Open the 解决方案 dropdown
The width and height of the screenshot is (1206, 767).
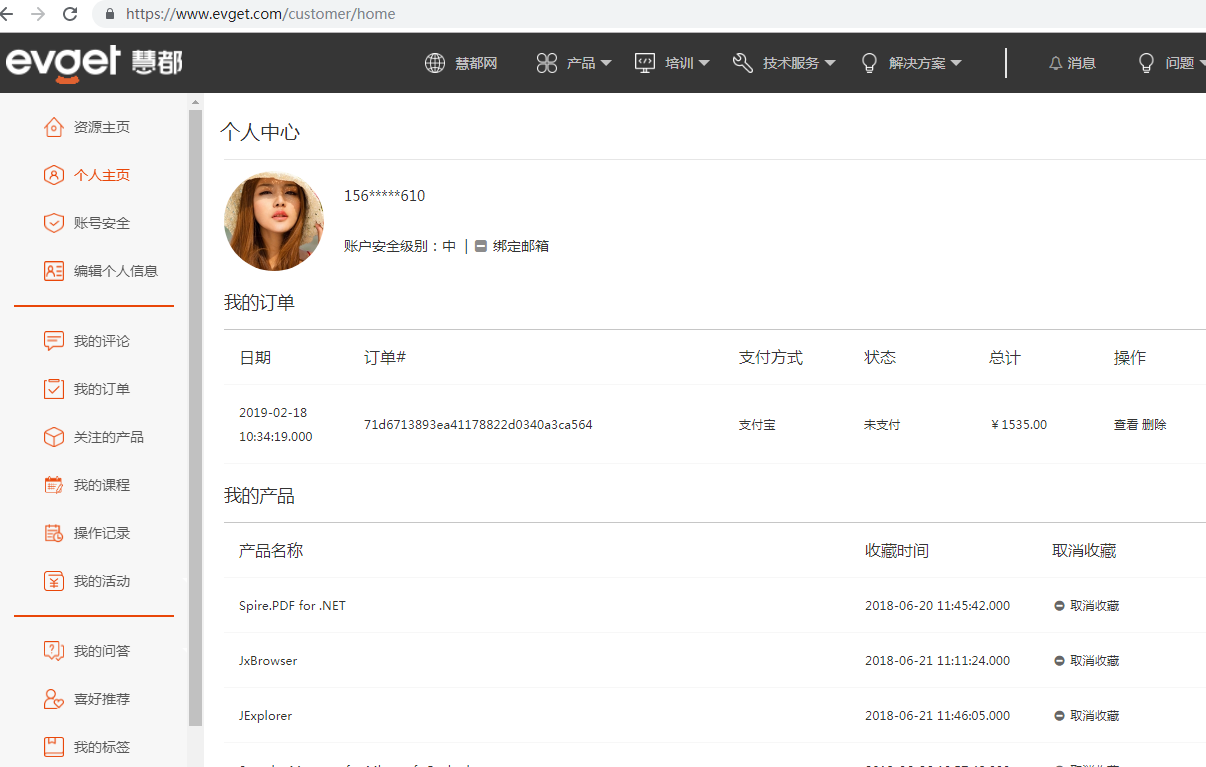(x=913, y=62)
